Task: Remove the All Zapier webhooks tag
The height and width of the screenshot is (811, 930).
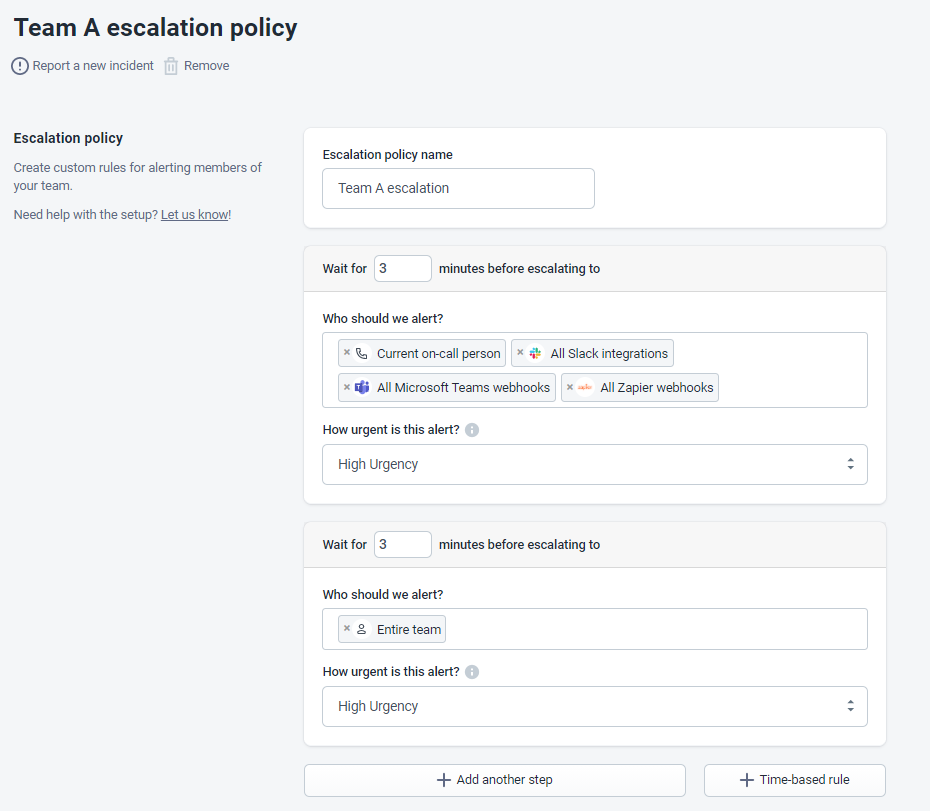Action: click(x=570, y=387)
